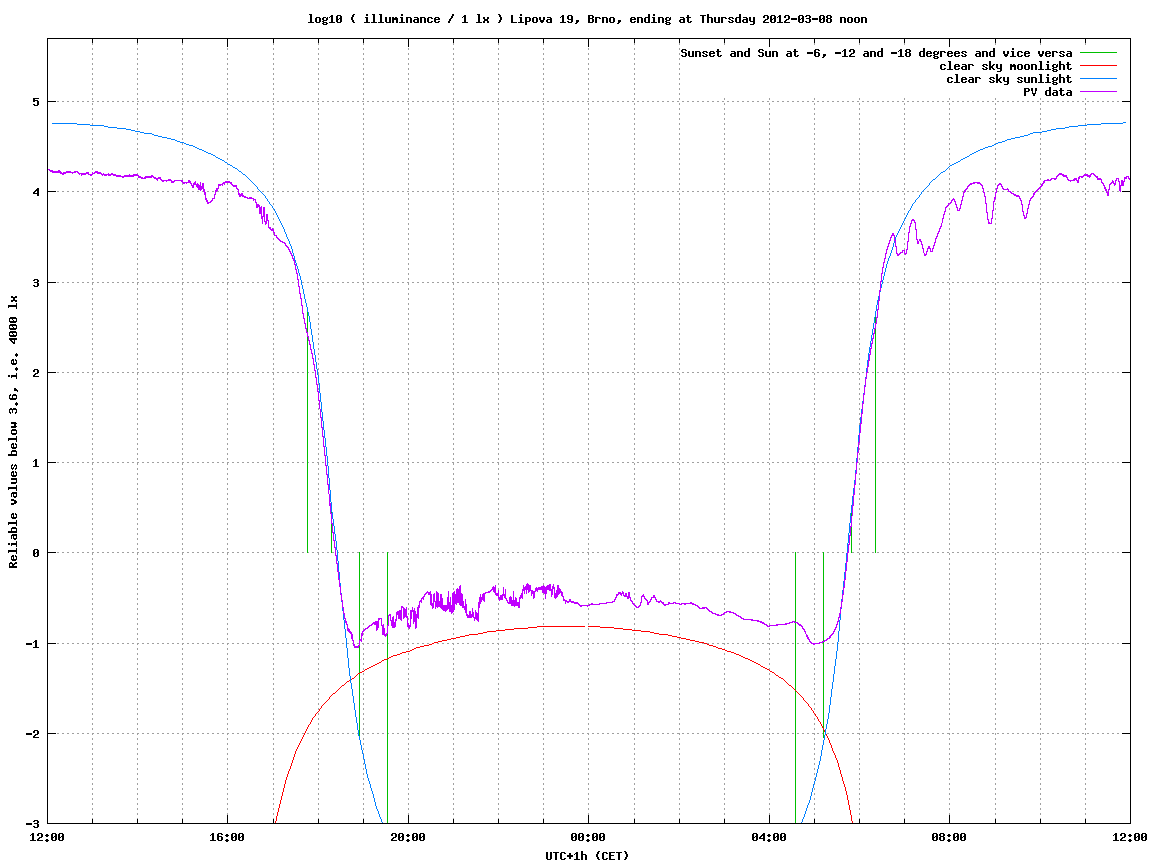Click the 'PV data' legend label
1151x863 pixels.
click(x=1047, y=92)
